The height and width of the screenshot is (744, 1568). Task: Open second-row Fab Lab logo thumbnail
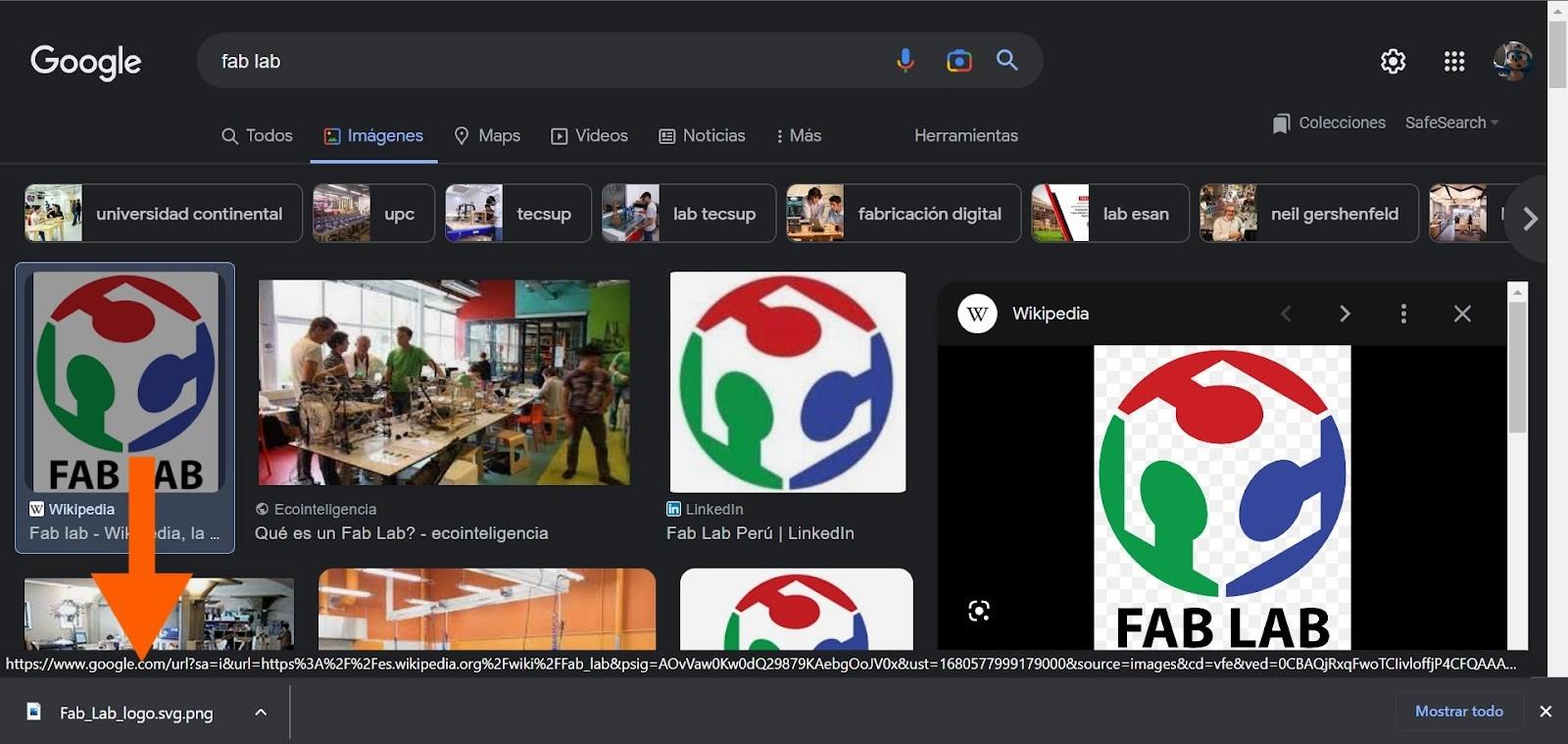click(796, 609)
